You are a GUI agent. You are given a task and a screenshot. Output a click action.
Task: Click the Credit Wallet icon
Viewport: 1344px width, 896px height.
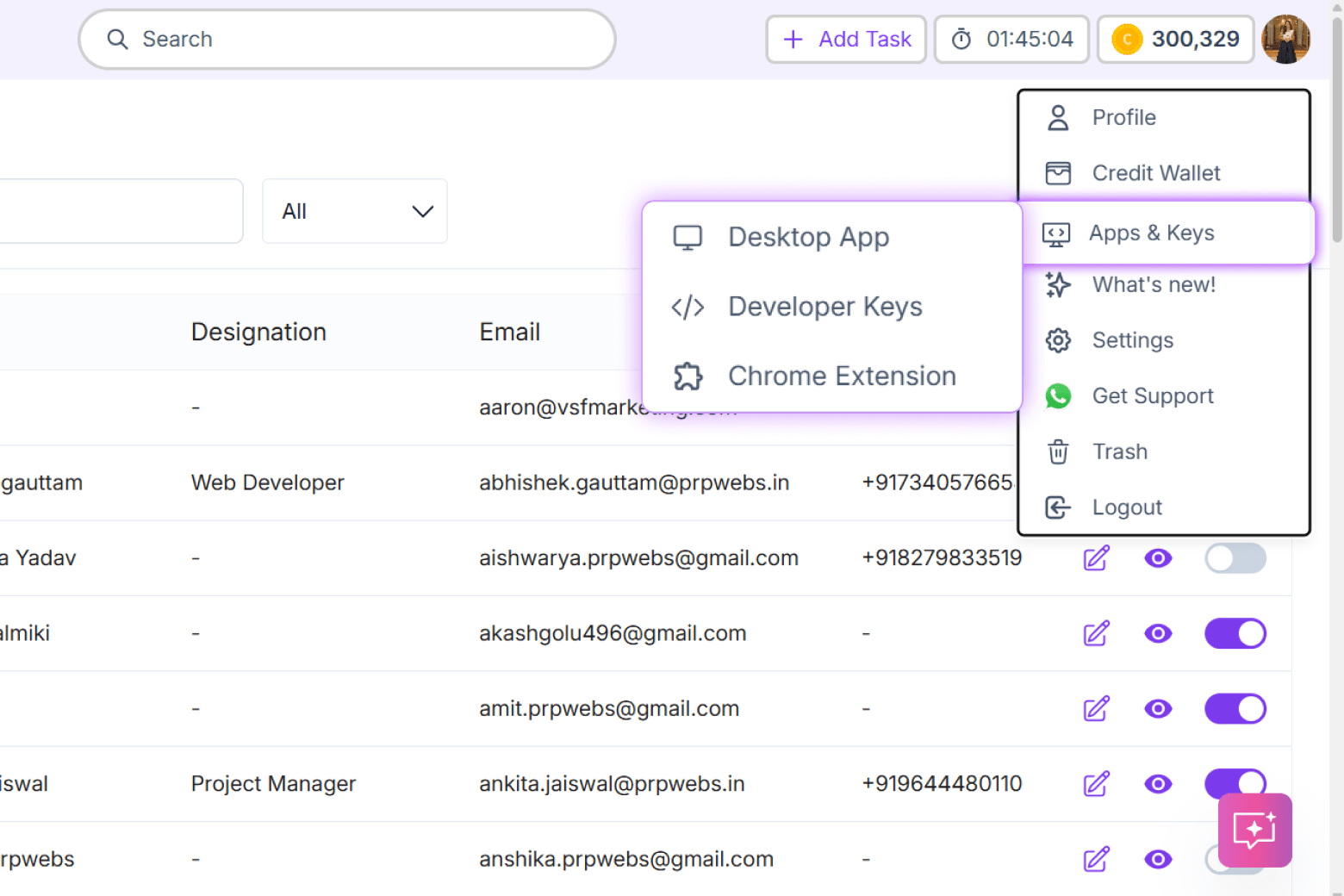pyautogui.click(x=1058, y=173)
